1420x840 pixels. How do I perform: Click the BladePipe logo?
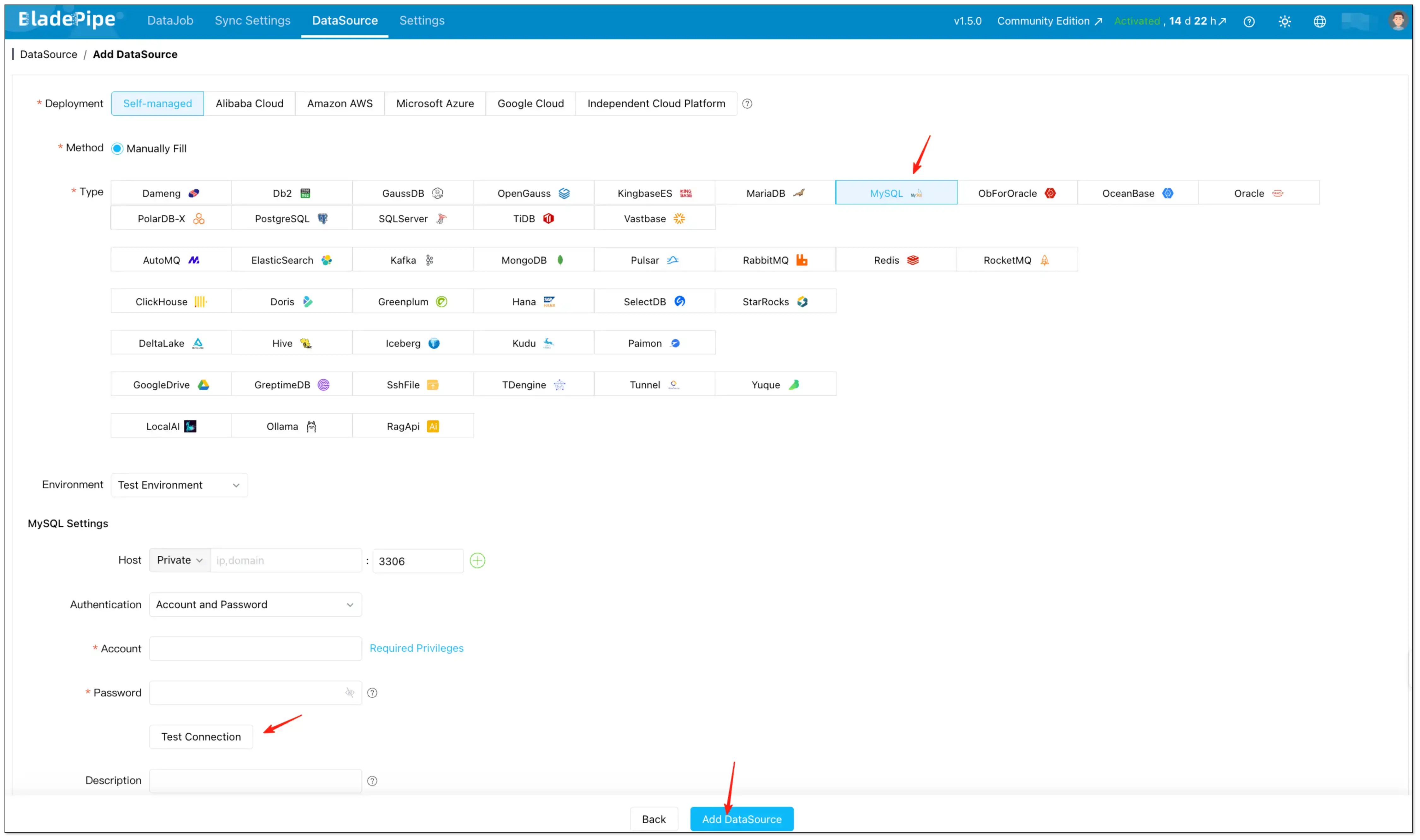(67, 20)
